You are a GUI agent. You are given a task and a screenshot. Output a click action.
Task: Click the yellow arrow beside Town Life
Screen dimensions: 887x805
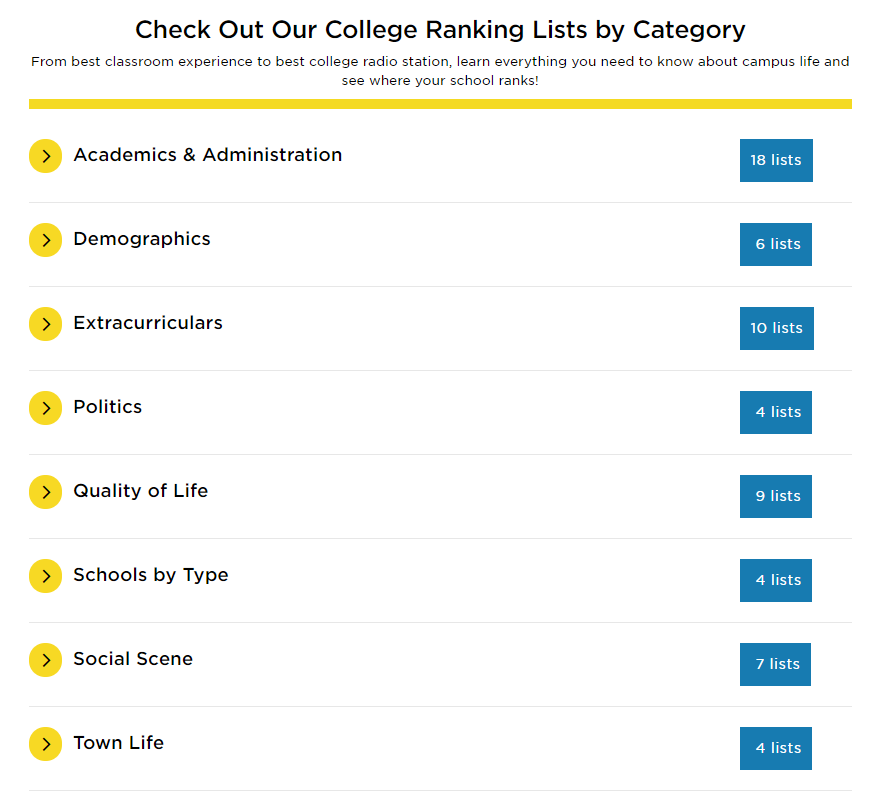point(45,744)
